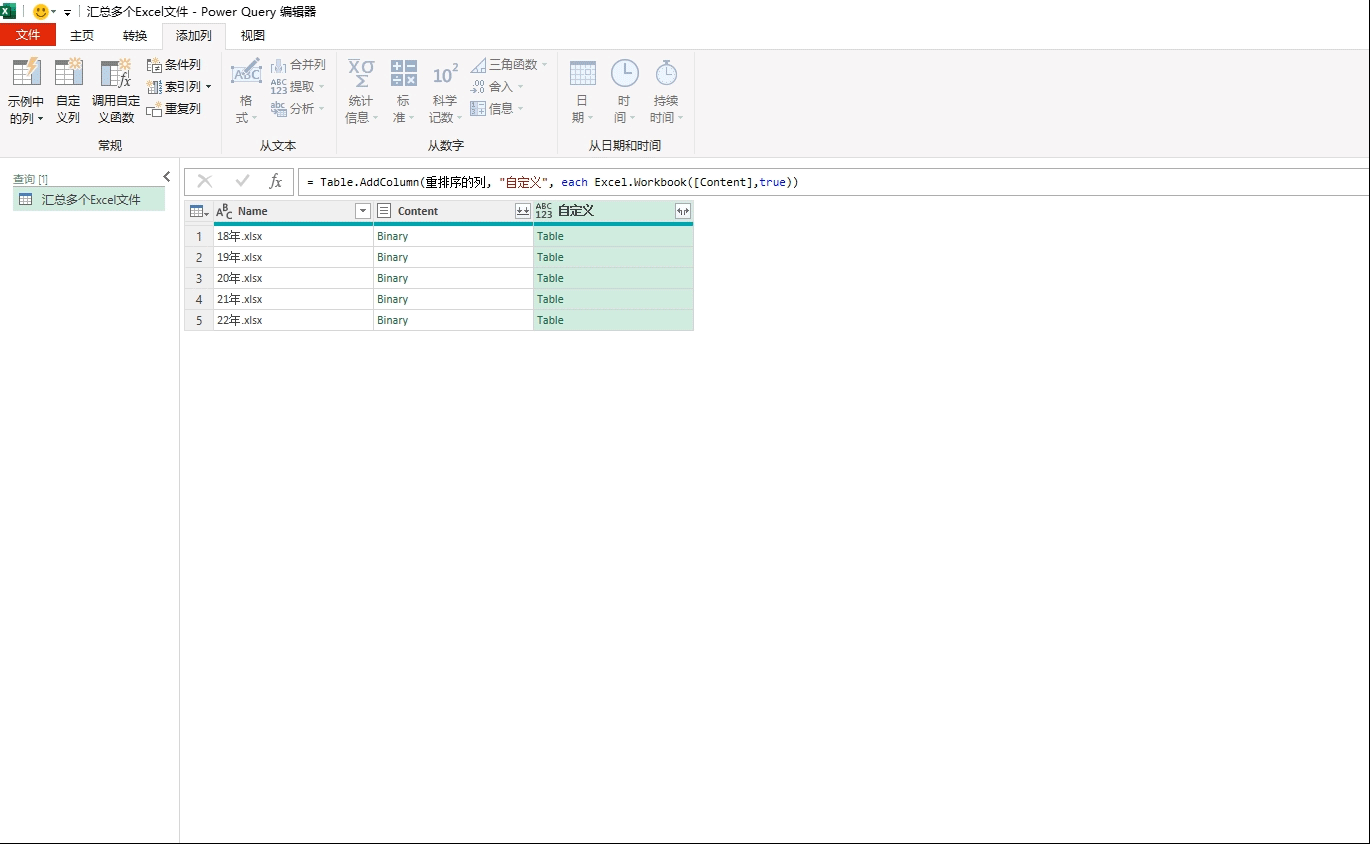
Task: Select the Name column header
Action: (293, 211)
